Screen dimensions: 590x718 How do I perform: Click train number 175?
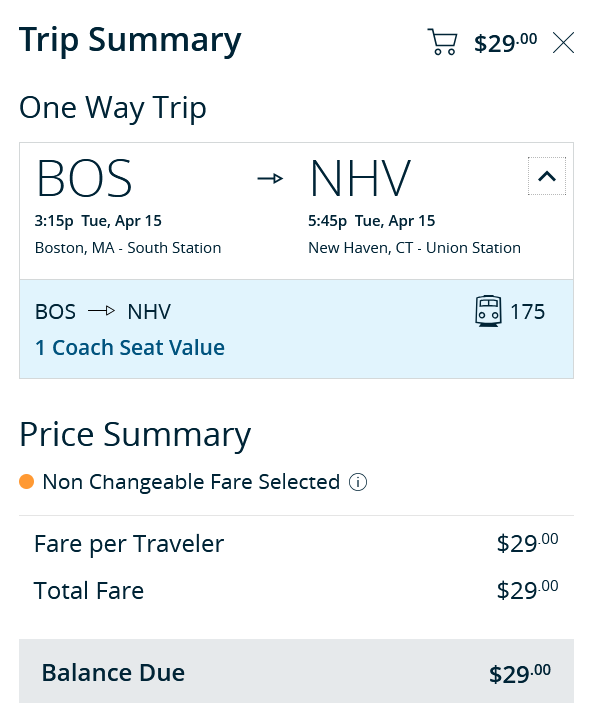pos(528,312)
